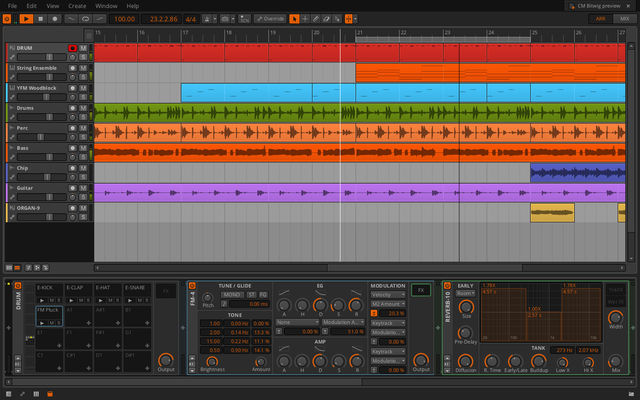Screen dimensions: 640x400
Task: Mute the Drums audio track
Action: tap(83, 108)
